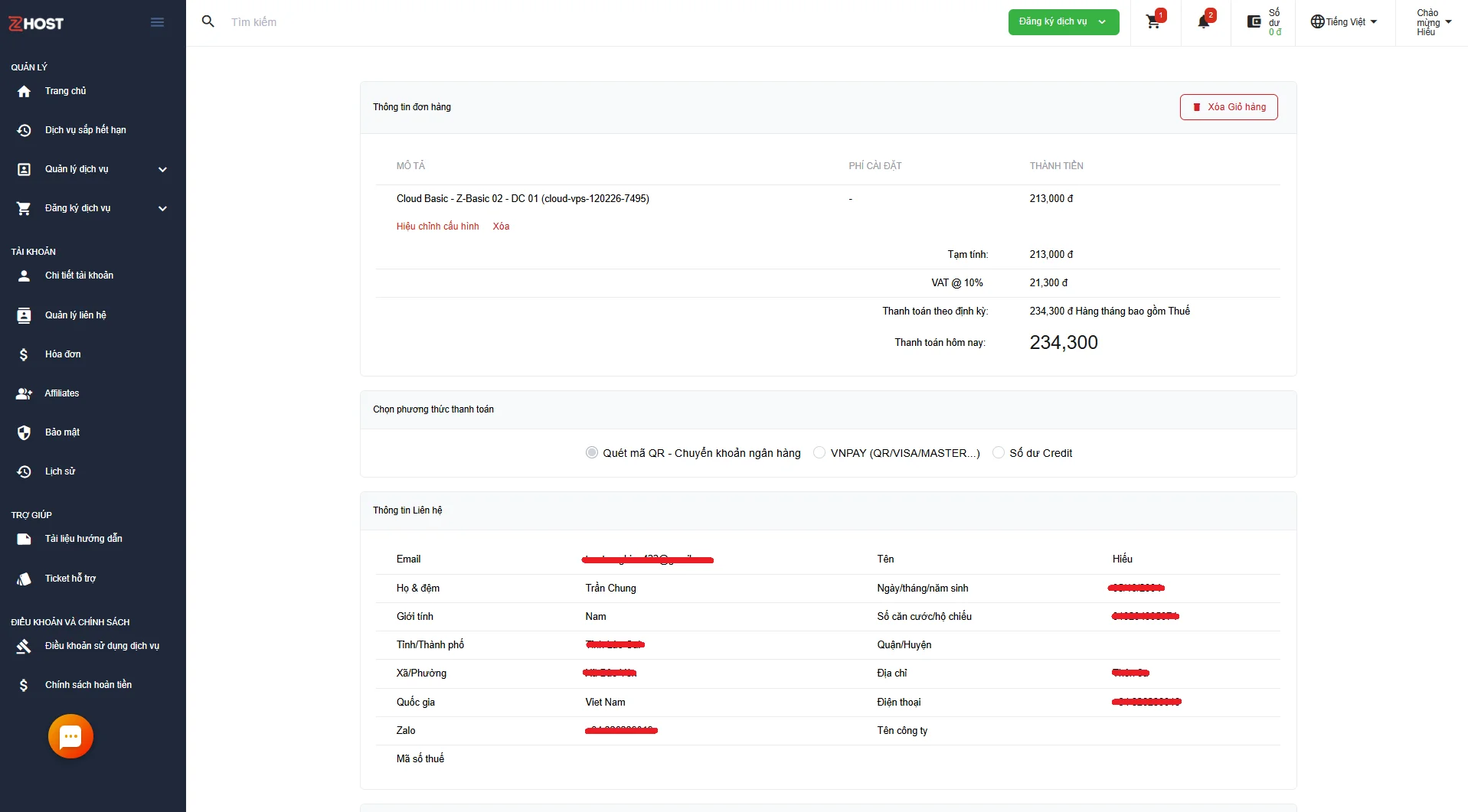Image resolution: width=1468 pixels, height=812 pixels.
Task: Click the Hiệu chỉnh cấu hình link
Action: click(x=437, y=227)
